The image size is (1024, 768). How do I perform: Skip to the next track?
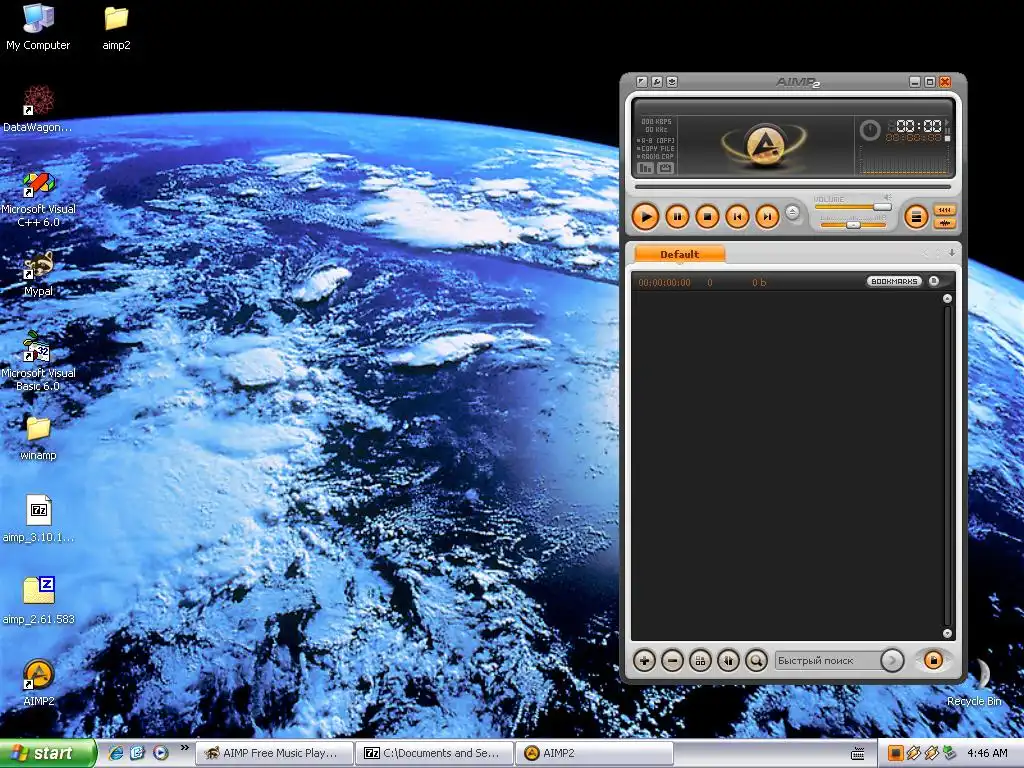point(767,216)
